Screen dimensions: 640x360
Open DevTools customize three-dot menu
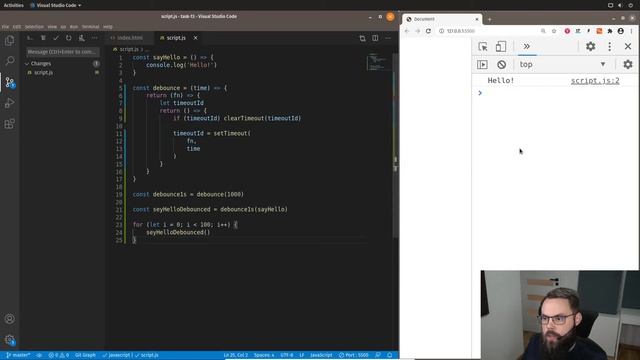[x=610, y=47]
